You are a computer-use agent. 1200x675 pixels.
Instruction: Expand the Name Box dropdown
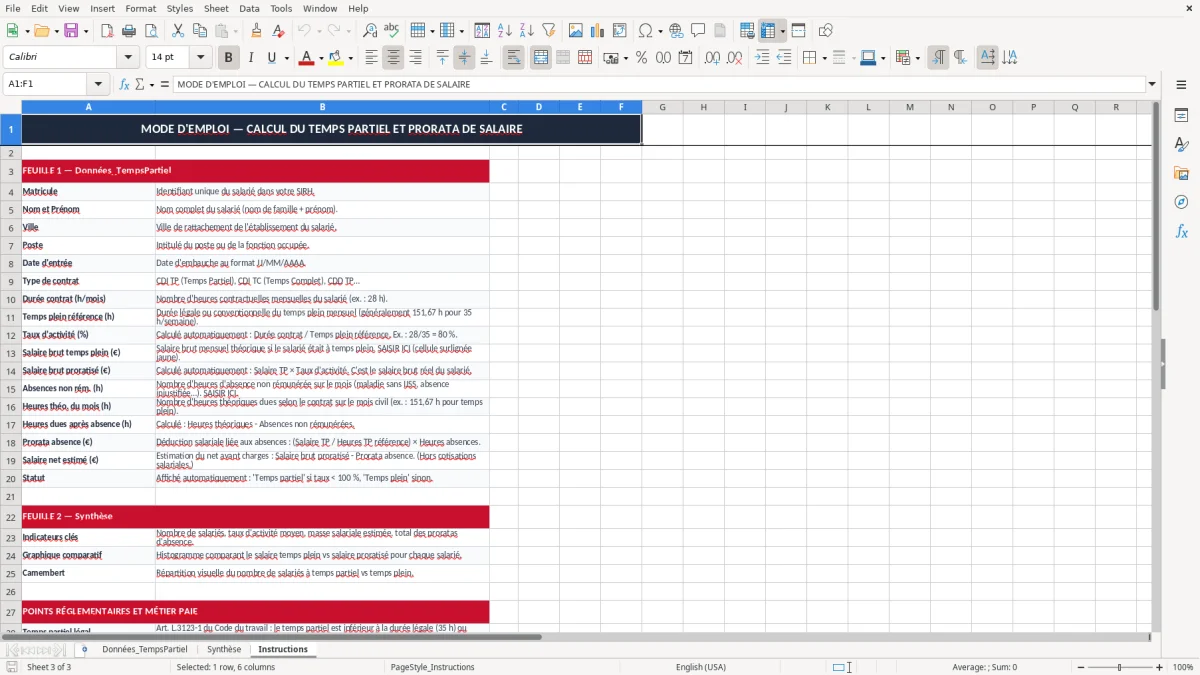click(x=98, y=84)
